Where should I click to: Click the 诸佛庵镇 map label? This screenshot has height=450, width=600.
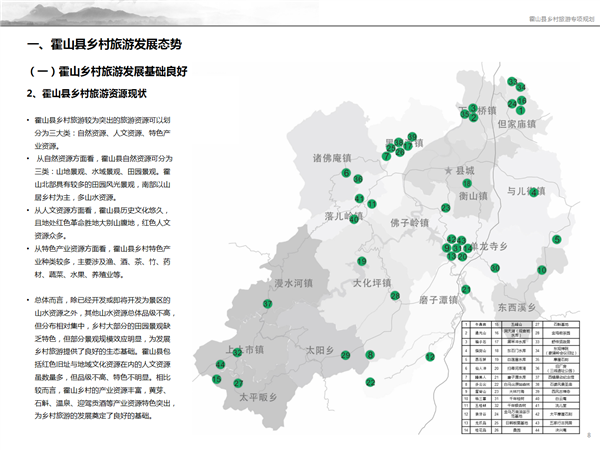[x=332, y=158]
